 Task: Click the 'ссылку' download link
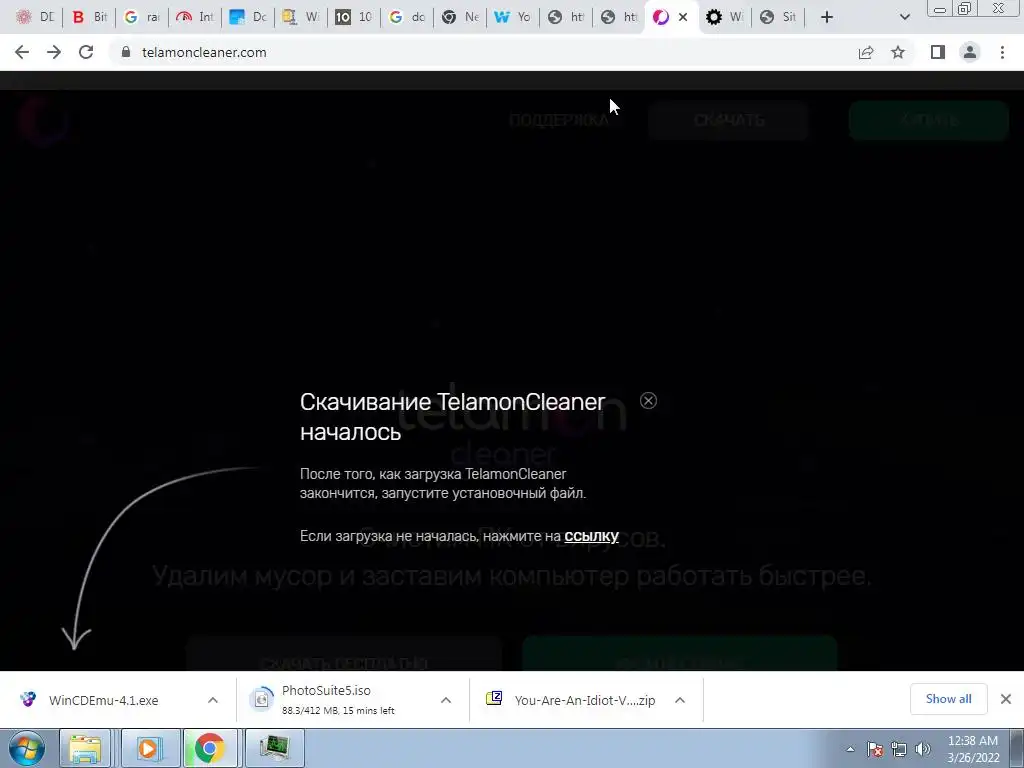tap(591, 536)
